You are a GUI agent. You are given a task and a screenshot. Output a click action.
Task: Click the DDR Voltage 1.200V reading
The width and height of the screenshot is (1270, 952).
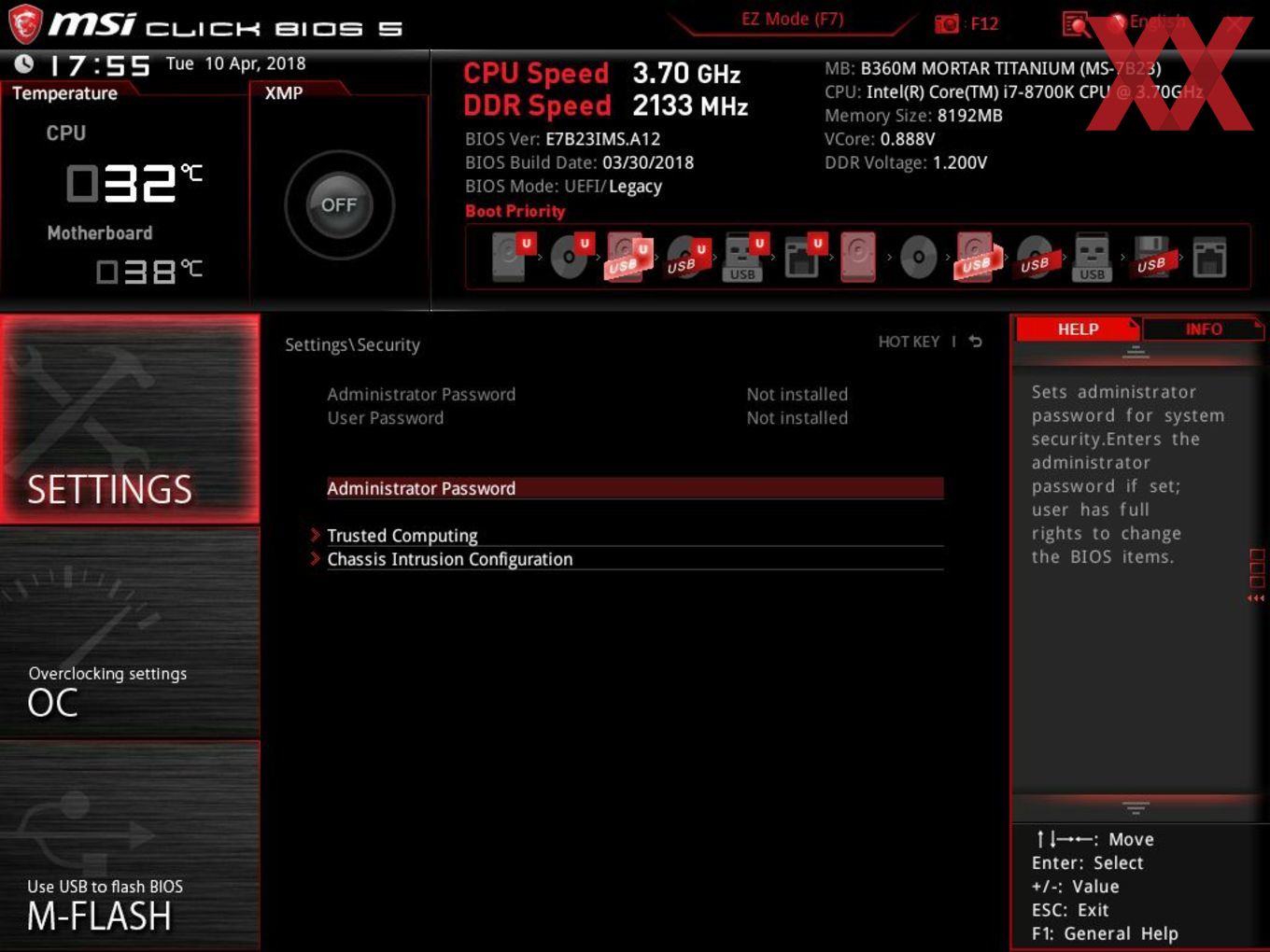(x=906, y=162)
